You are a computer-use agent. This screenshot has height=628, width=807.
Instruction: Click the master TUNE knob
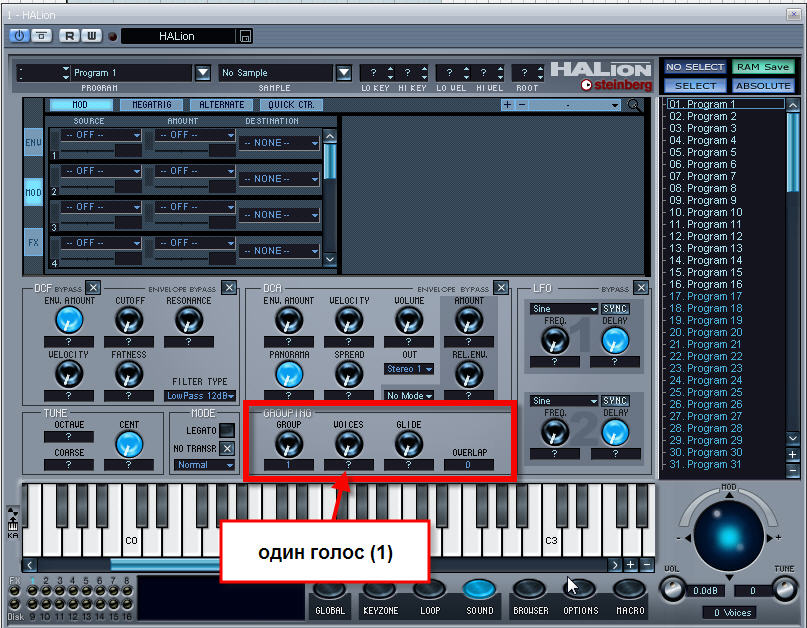click(x=785, y=589)
